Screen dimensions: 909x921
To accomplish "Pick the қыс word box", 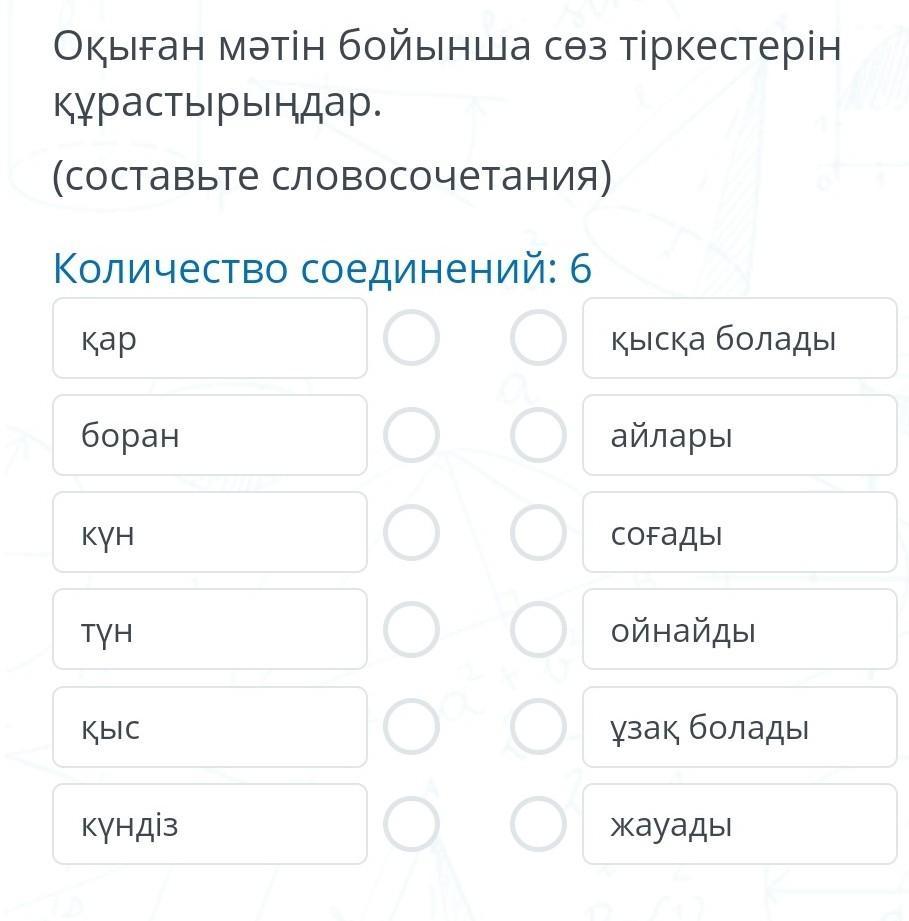I will coord(210,727).
